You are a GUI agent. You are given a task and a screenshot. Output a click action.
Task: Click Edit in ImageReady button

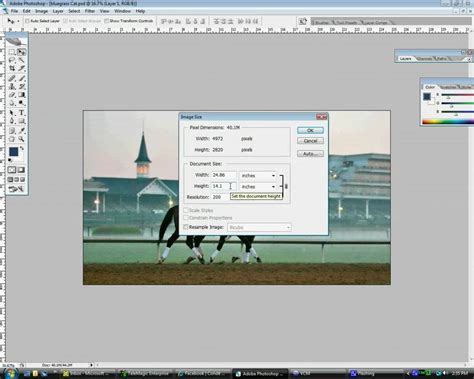coord(16,189)
